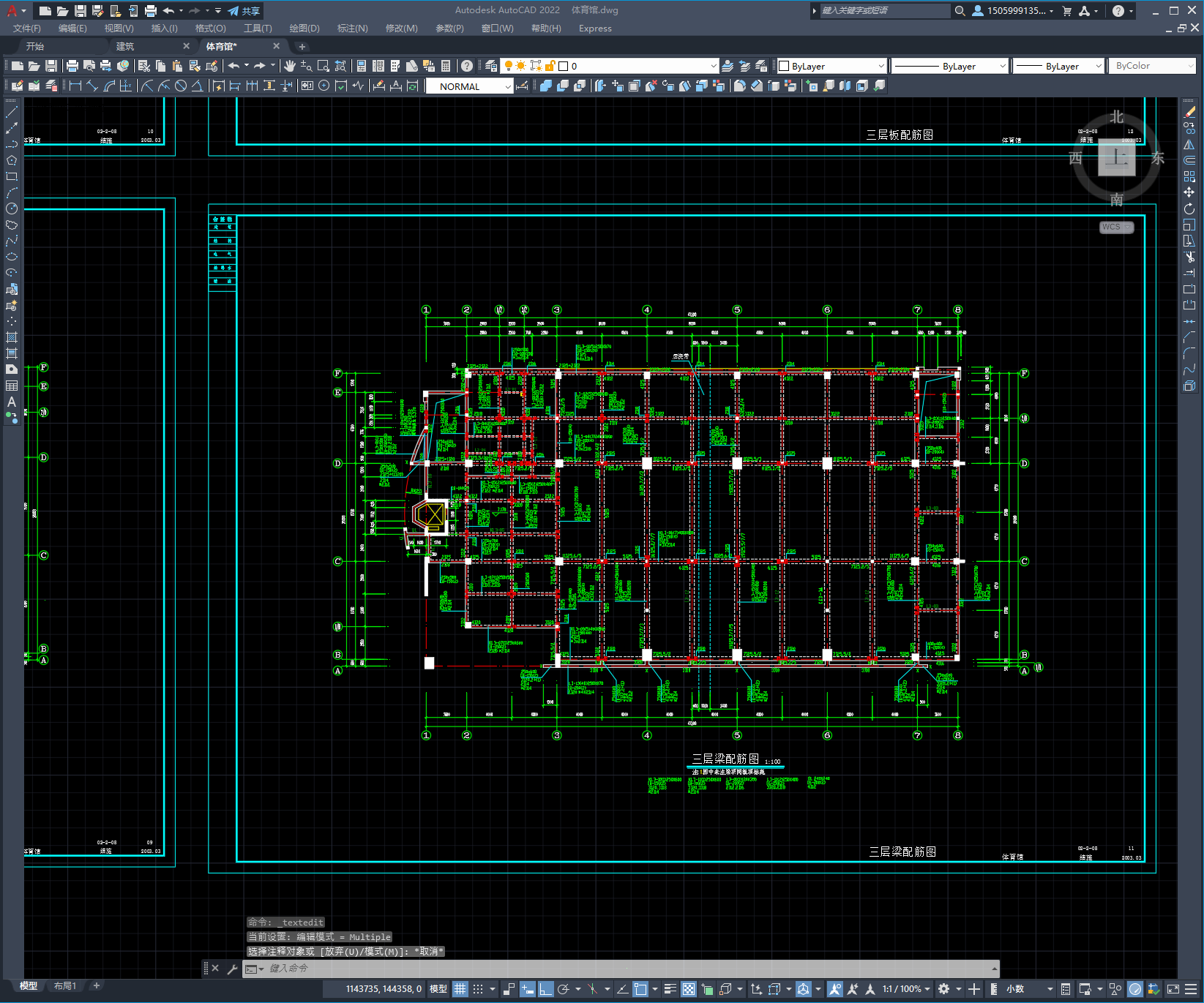Click the Plot (print) icon in the standard toolbar
The image size is (1204, 1003).
coord(72,66)
